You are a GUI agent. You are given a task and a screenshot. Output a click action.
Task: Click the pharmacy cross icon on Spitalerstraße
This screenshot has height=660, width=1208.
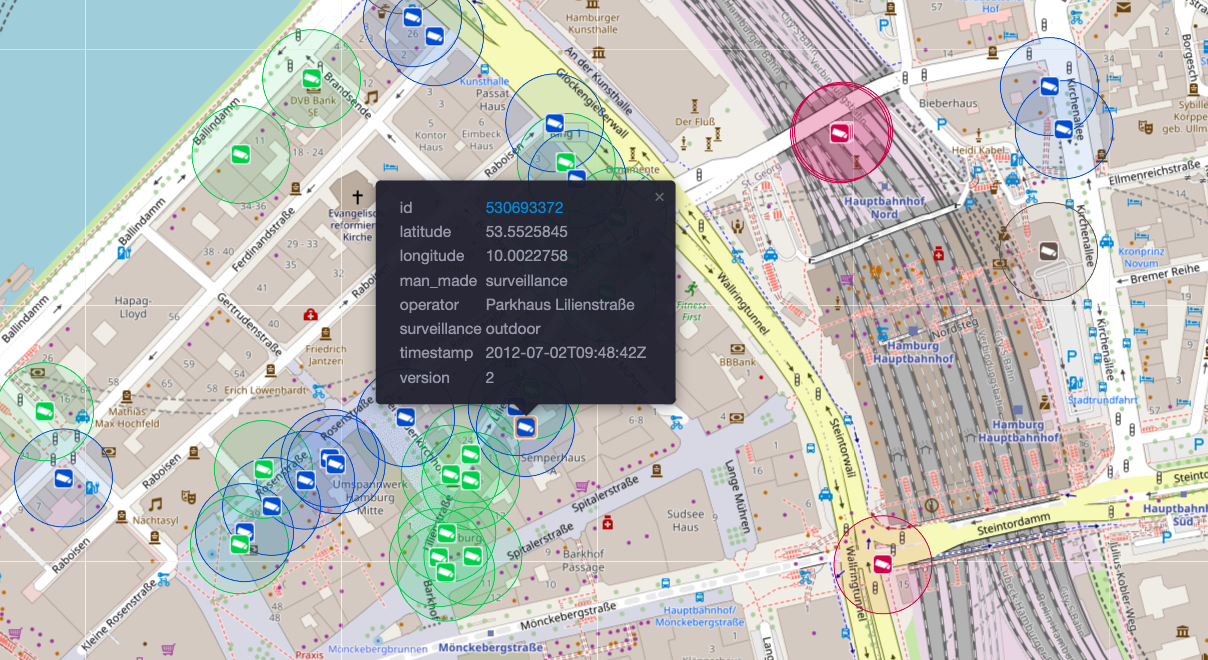pos(606,524)
